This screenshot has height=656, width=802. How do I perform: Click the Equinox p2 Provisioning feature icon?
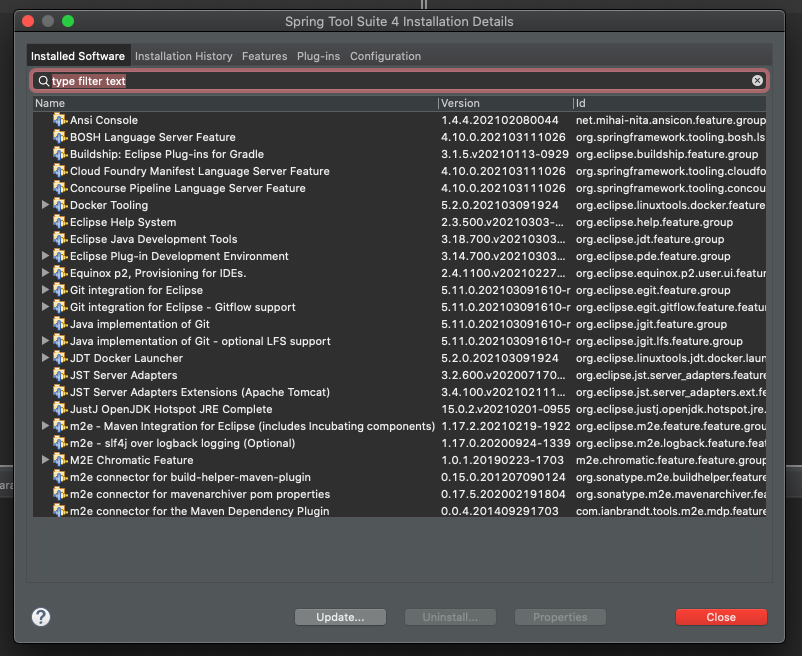tap(60, 273)
